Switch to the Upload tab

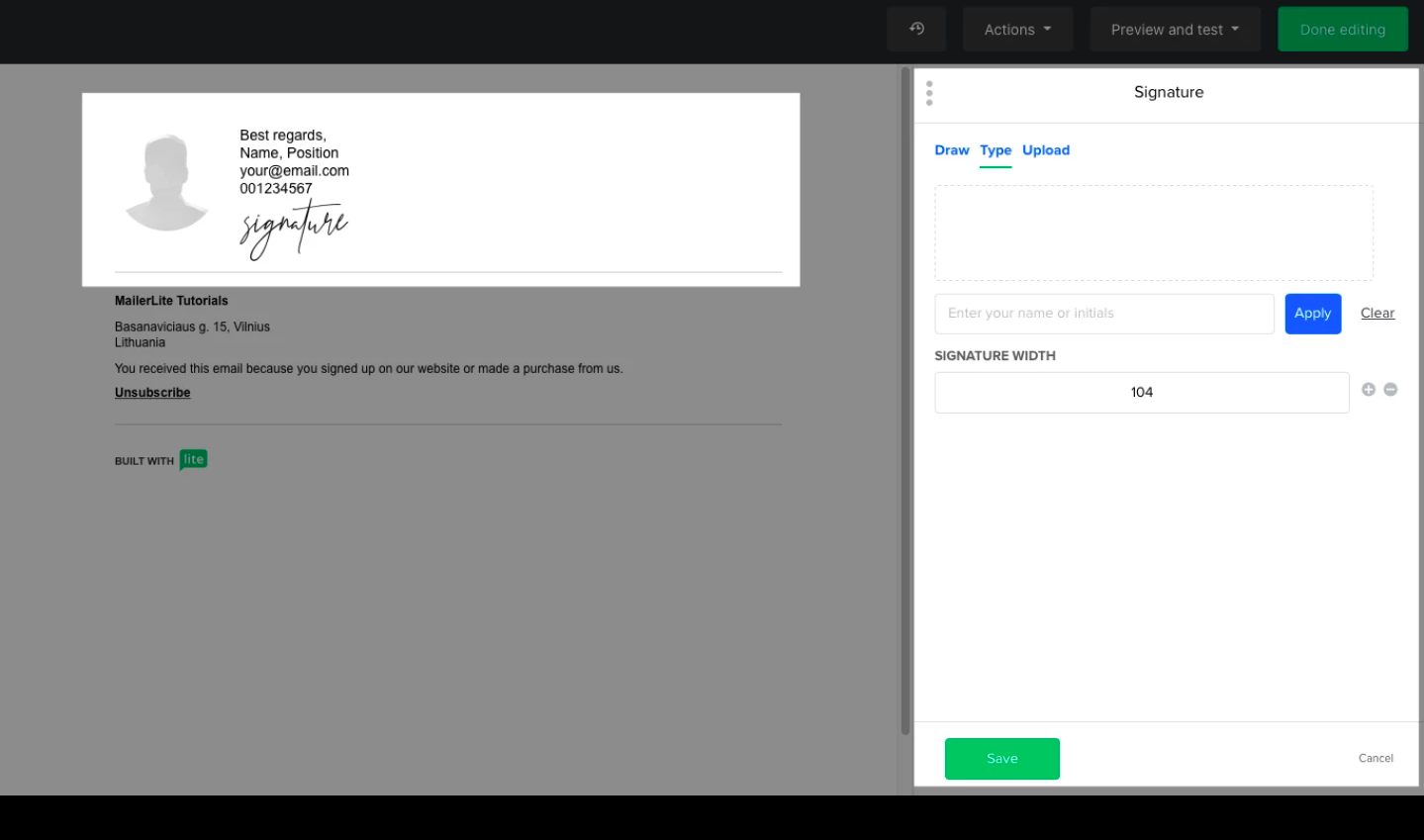tap(1046, 150)
